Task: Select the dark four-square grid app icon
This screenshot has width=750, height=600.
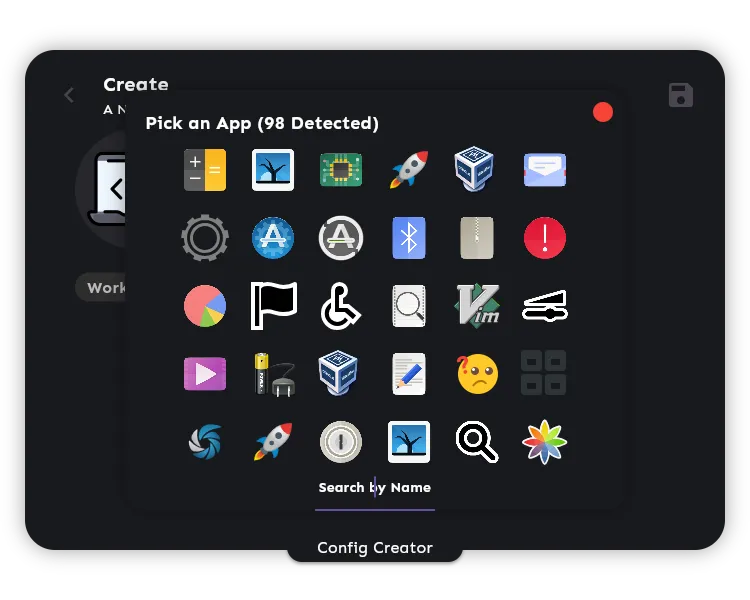Action: click(543, 373)
